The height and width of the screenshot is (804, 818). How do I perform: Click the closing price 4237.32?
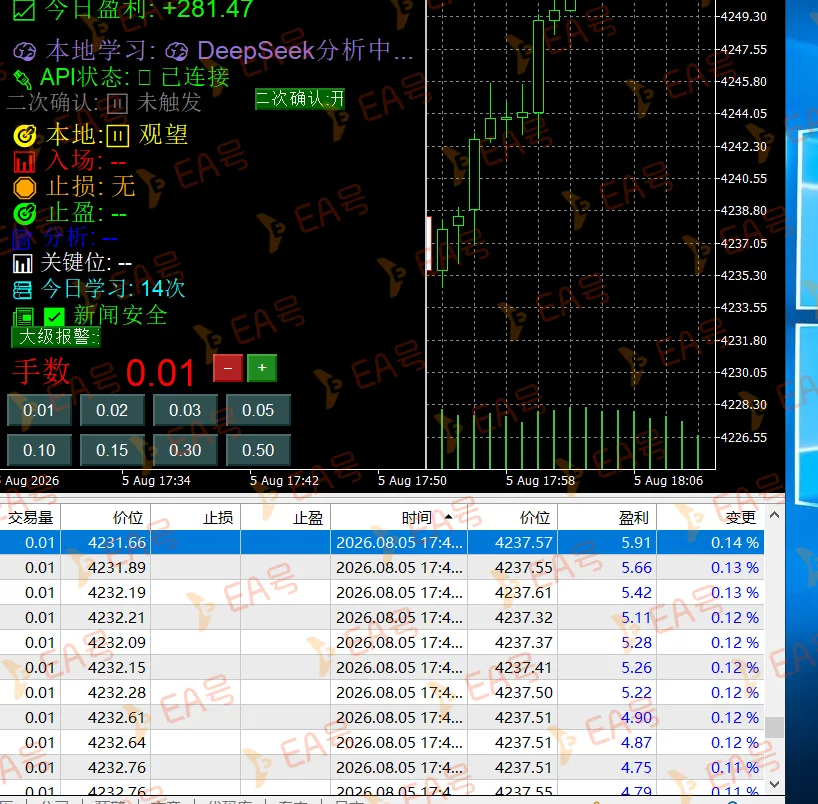click(x=523, y=617)
